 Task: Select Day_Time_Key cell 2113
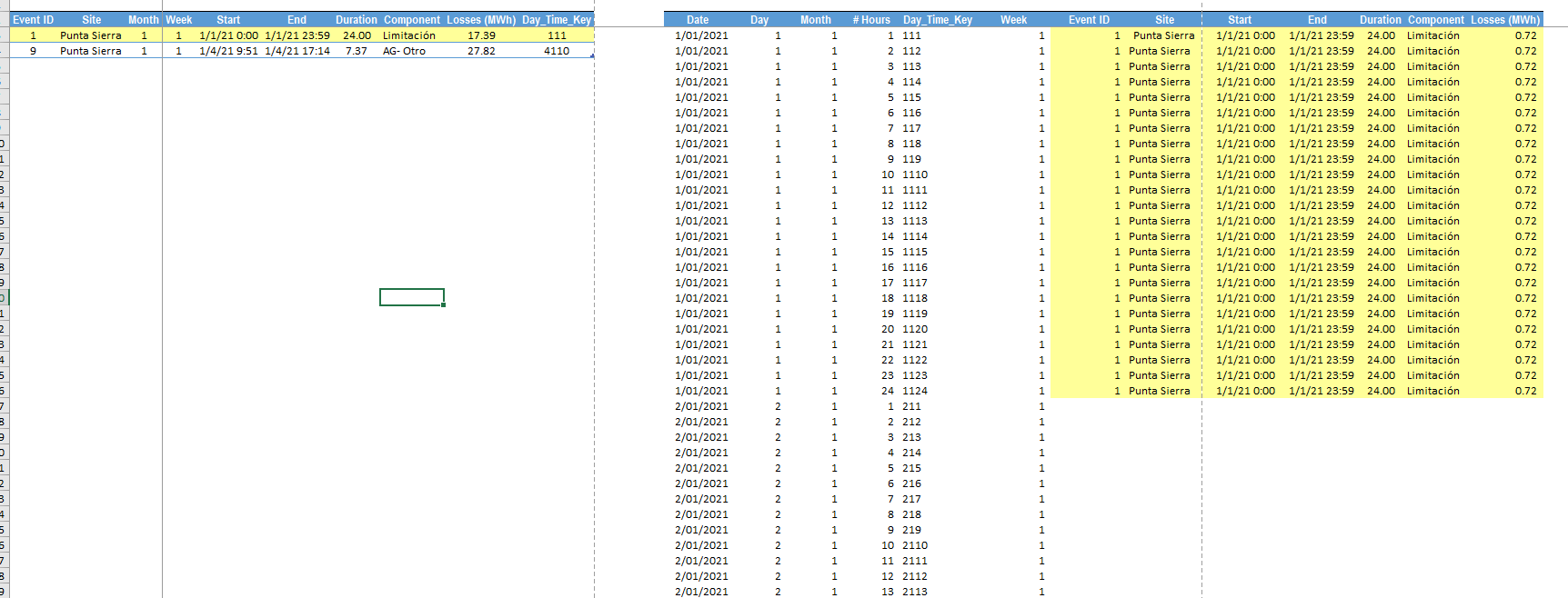(x=915, y=592)
